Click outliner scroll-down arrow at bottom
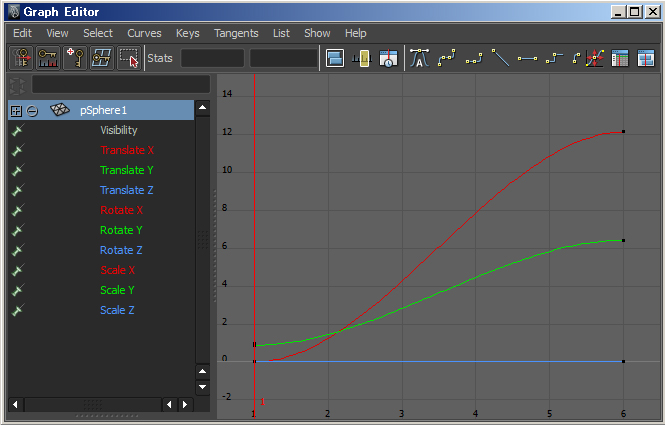 click(x=203, y=387)
